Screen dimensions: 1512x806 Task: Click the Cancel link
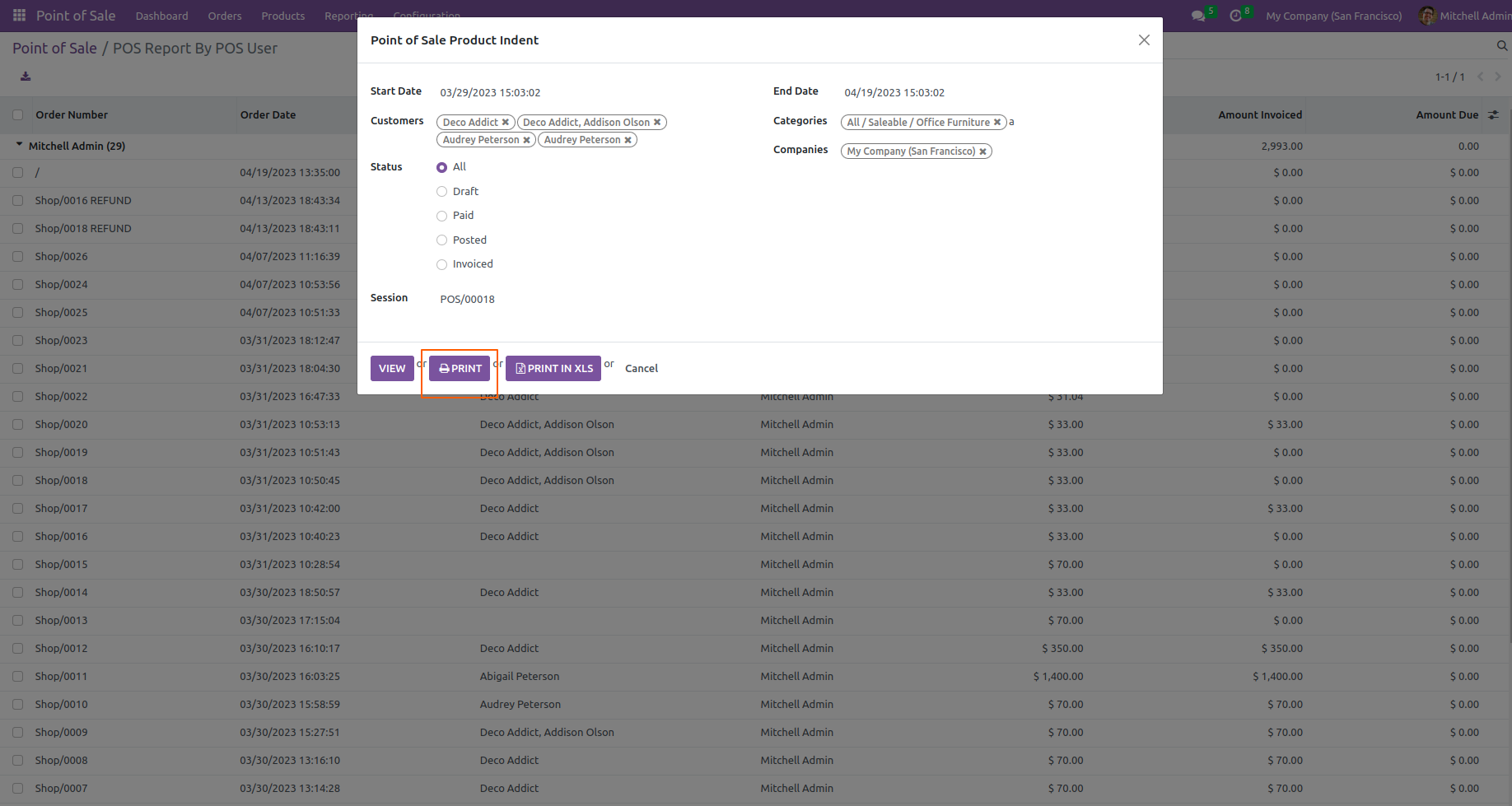pyautogui.click(x=642, y=369)
